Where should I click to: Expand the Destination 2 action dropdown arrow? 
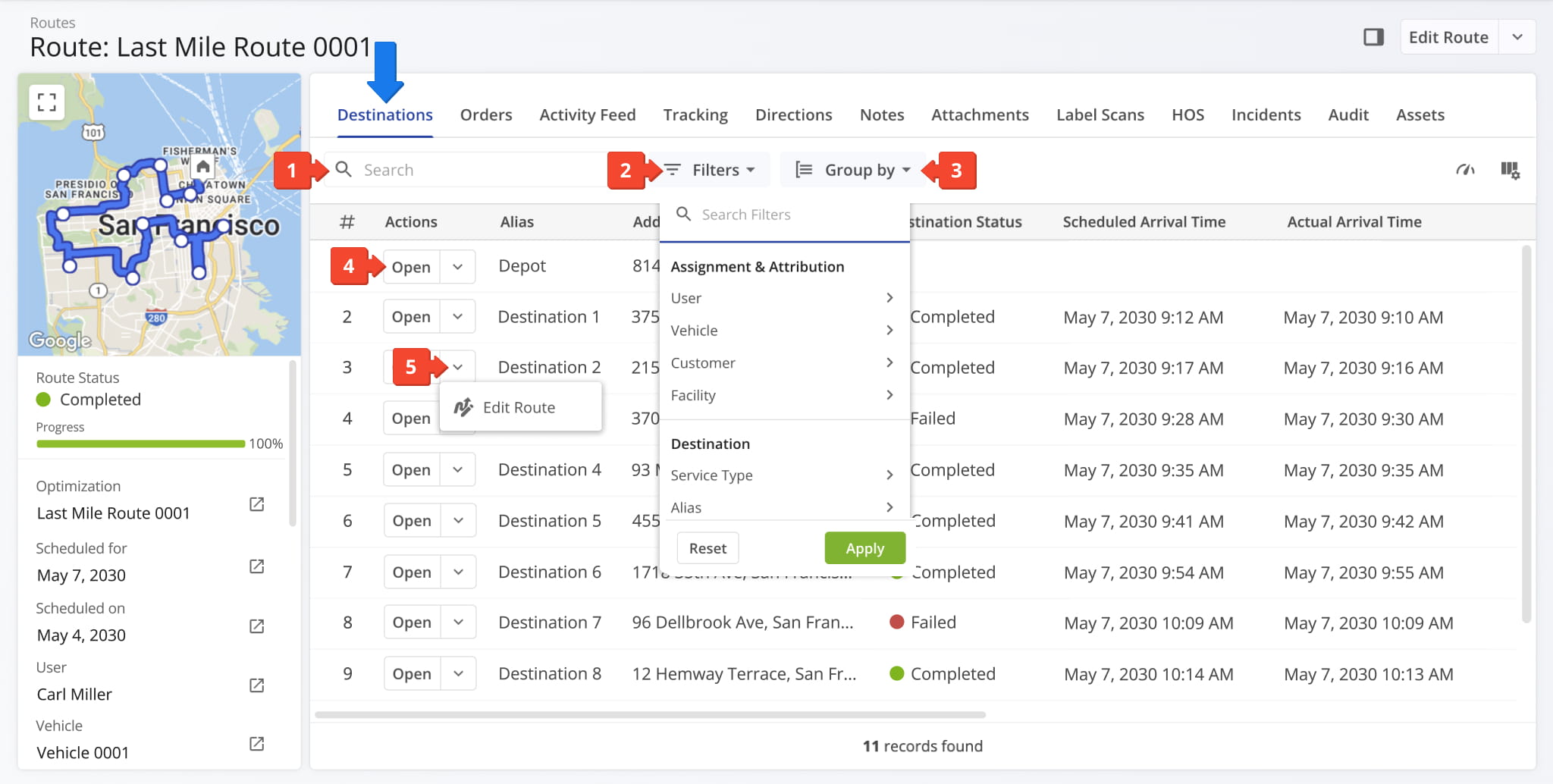(457, 367)
